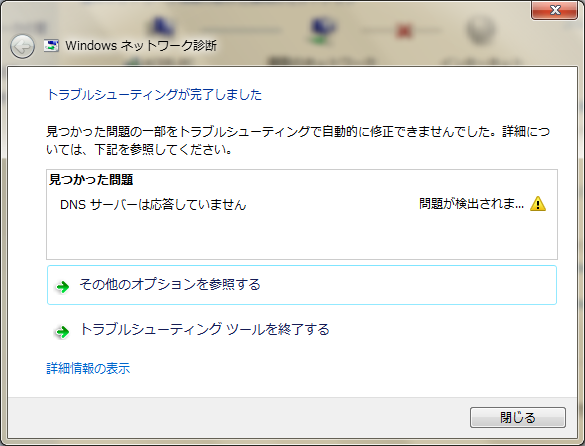Click green arrow beside その他のオプションを参照する
Viewport: 585px width, 446px height.
(63, 287)
